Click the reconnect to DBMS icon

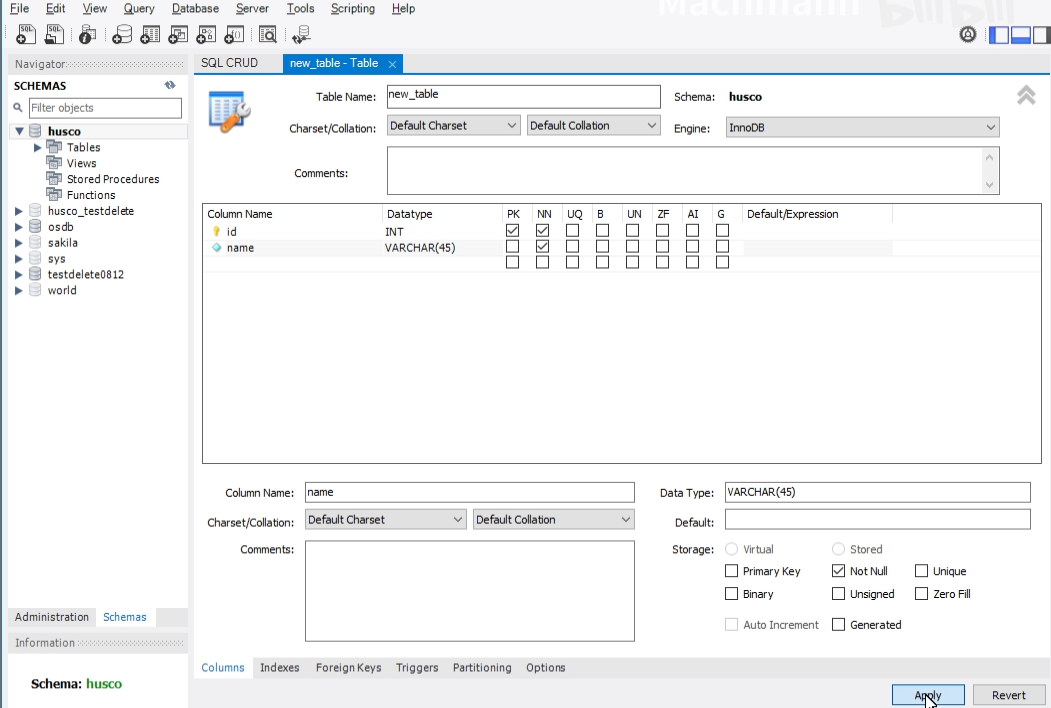[301, 35]
